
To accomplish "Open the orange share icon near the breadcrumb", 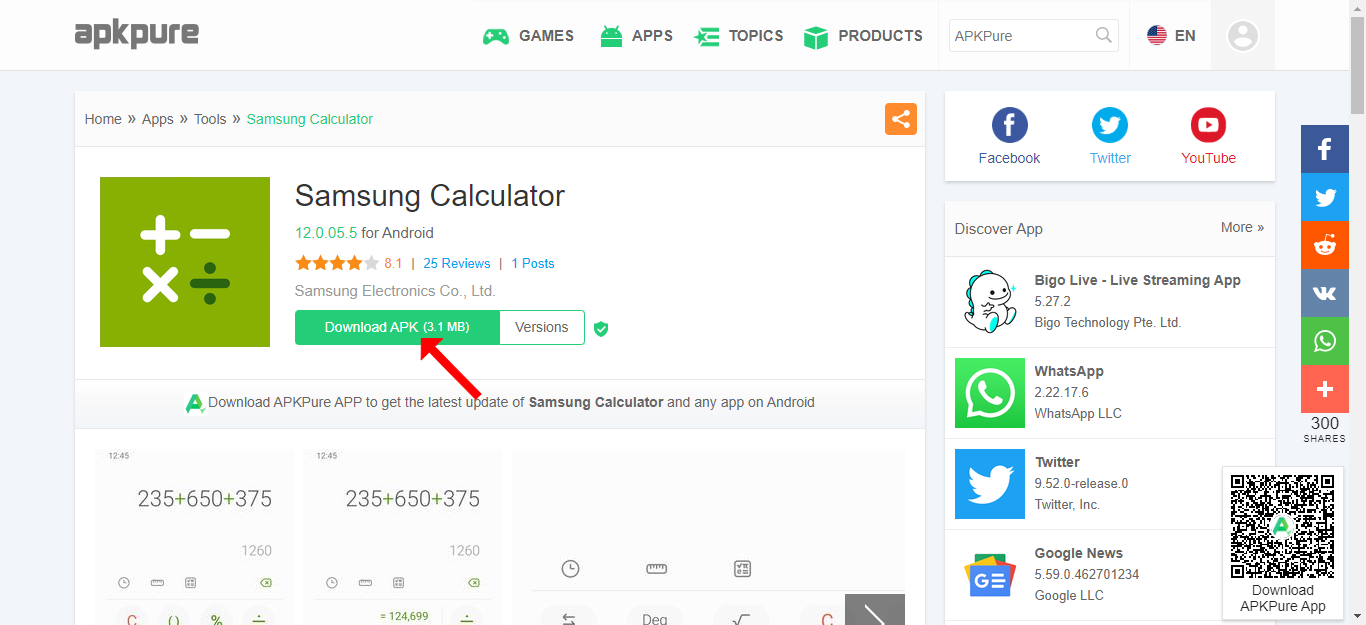I will coord(900,118).
